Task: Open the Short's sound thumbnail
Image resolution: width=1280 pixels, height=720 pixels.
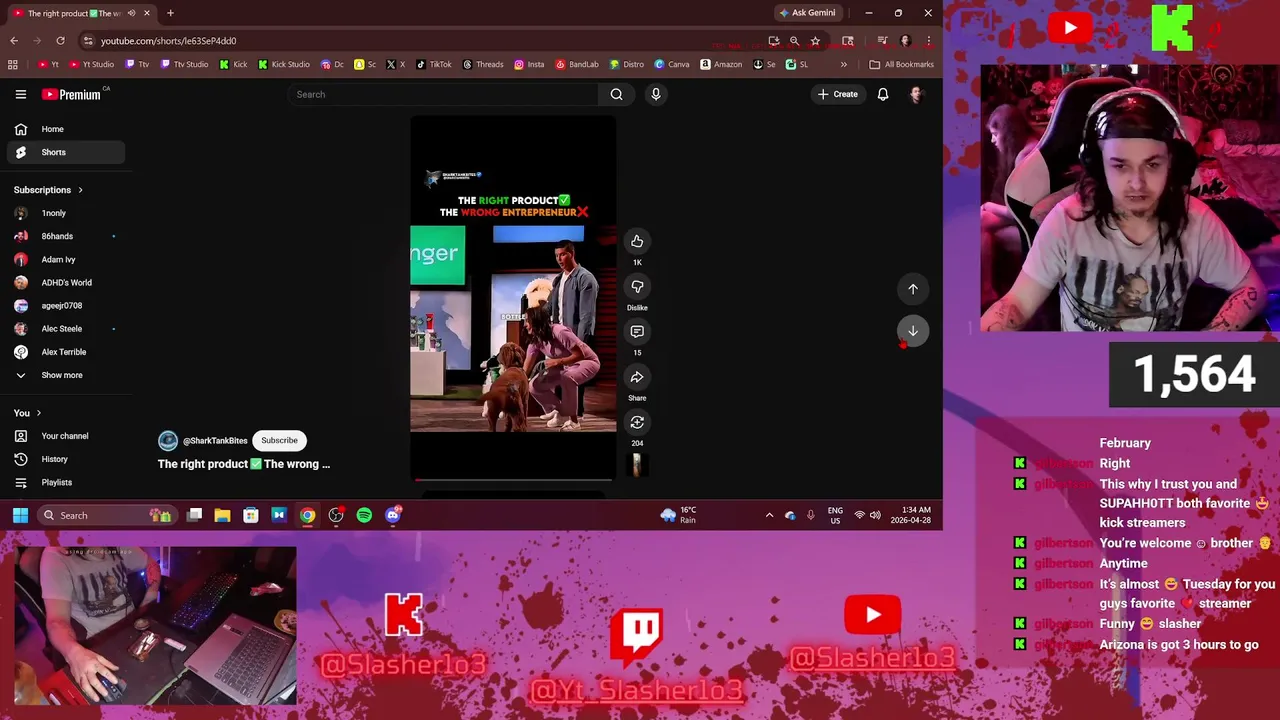Action: (637, 464)
